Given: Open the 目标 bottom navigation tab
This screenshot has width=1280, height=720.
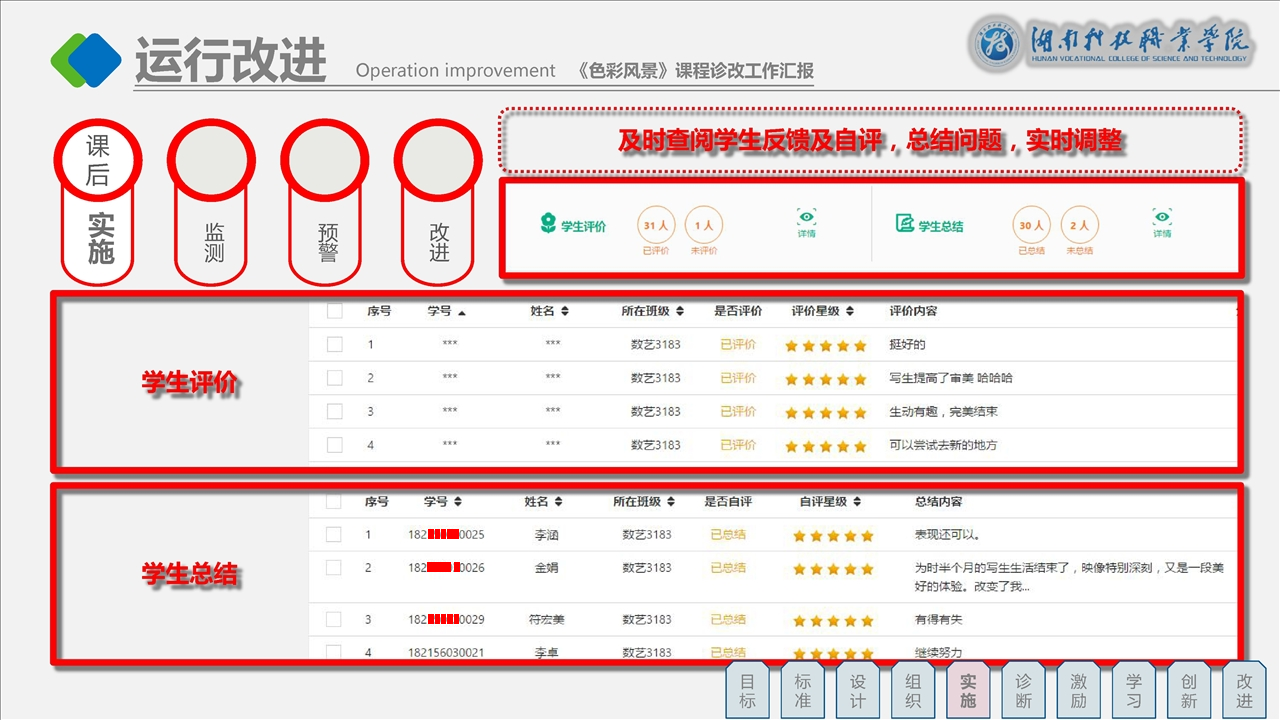Looking at the screenshot, I should [747, 690].
